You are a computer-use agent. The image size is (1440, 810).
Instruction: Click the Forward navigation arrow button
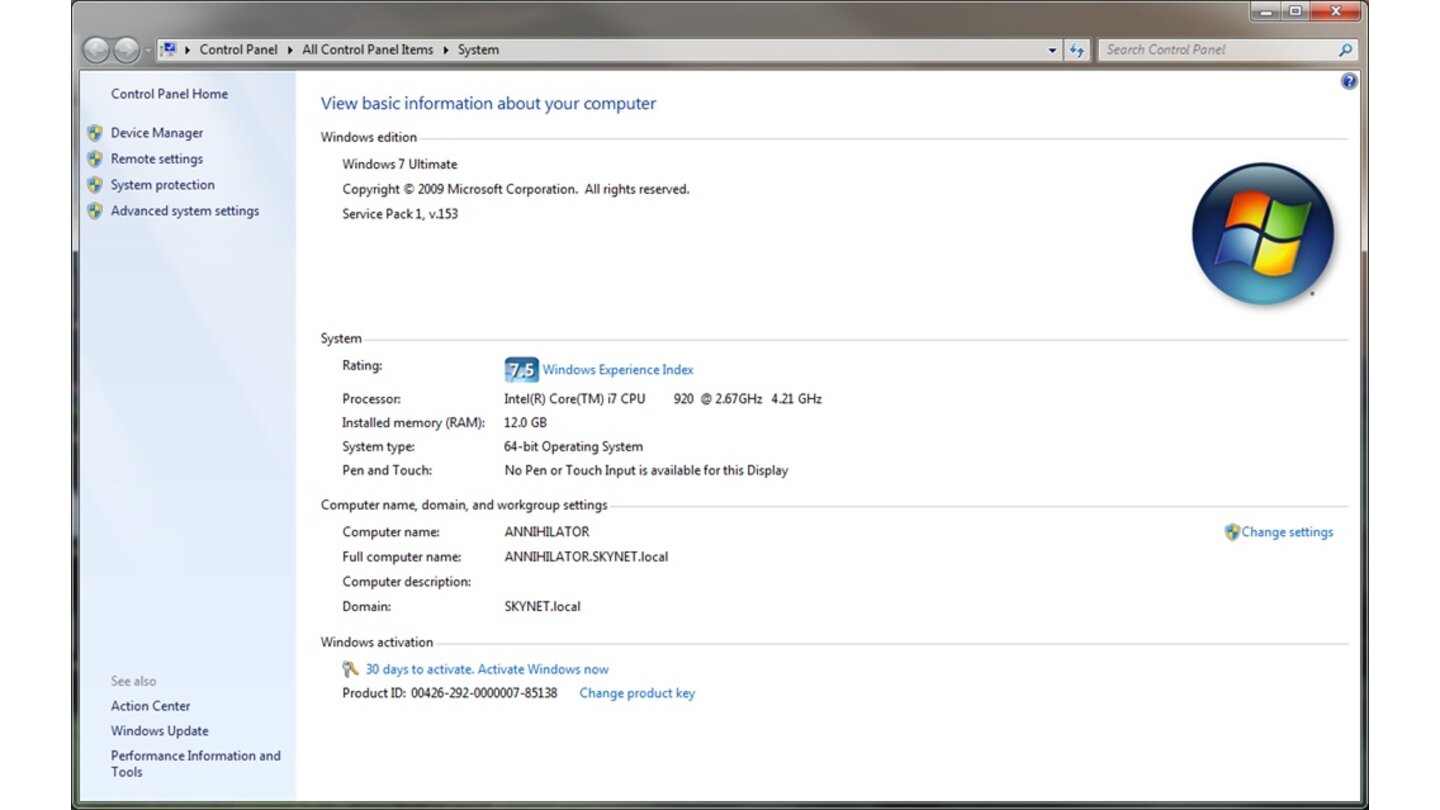[x=127, y=50]
